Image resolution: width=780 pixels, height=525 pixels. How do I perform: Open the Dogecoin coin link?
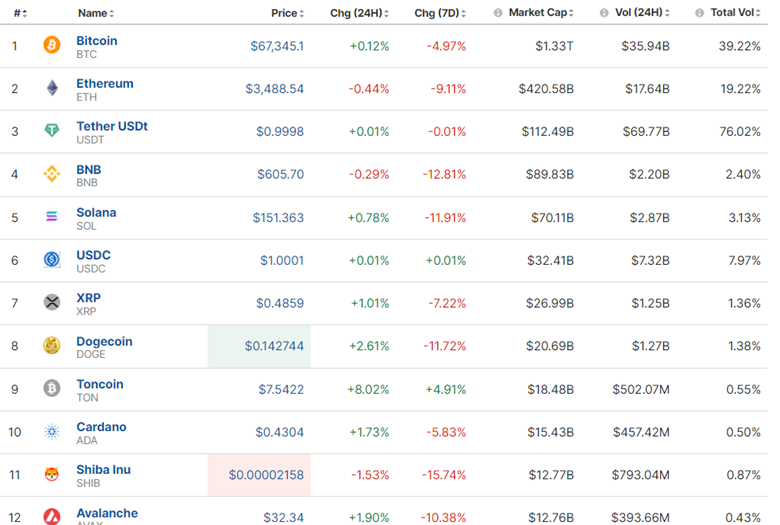click(x=104, y=341)
